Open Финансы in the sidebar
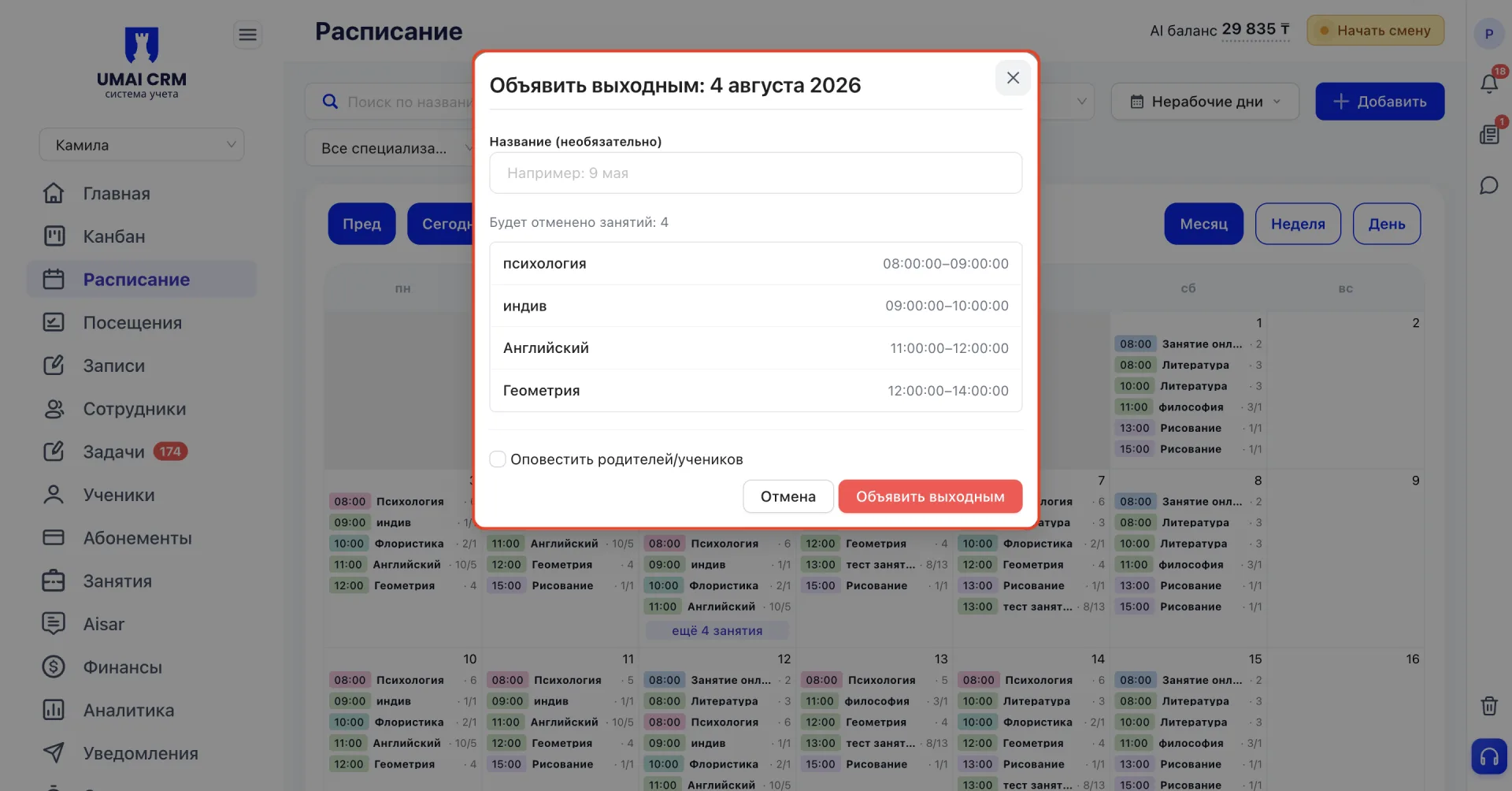 pos(123,667)
